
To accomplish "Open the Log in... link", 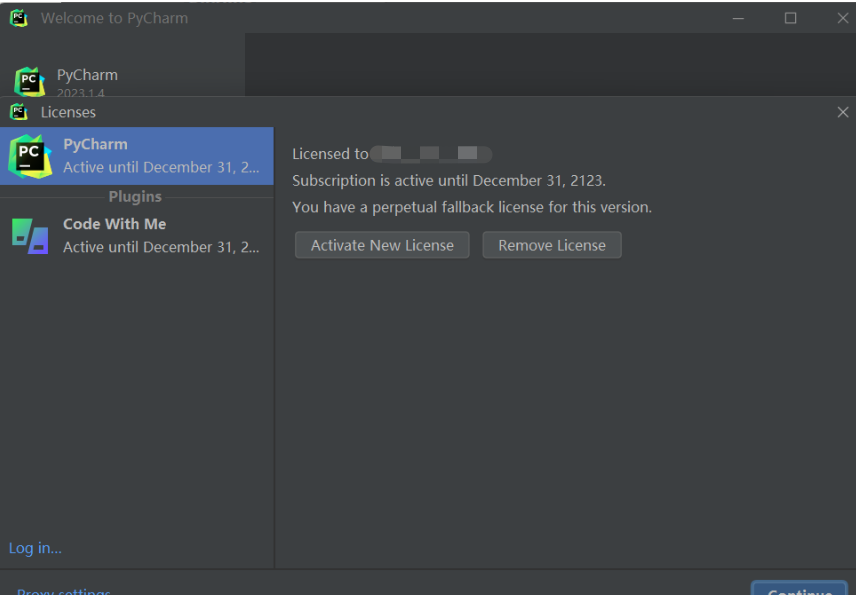I will pyautogui.click(x=35, y=548).
